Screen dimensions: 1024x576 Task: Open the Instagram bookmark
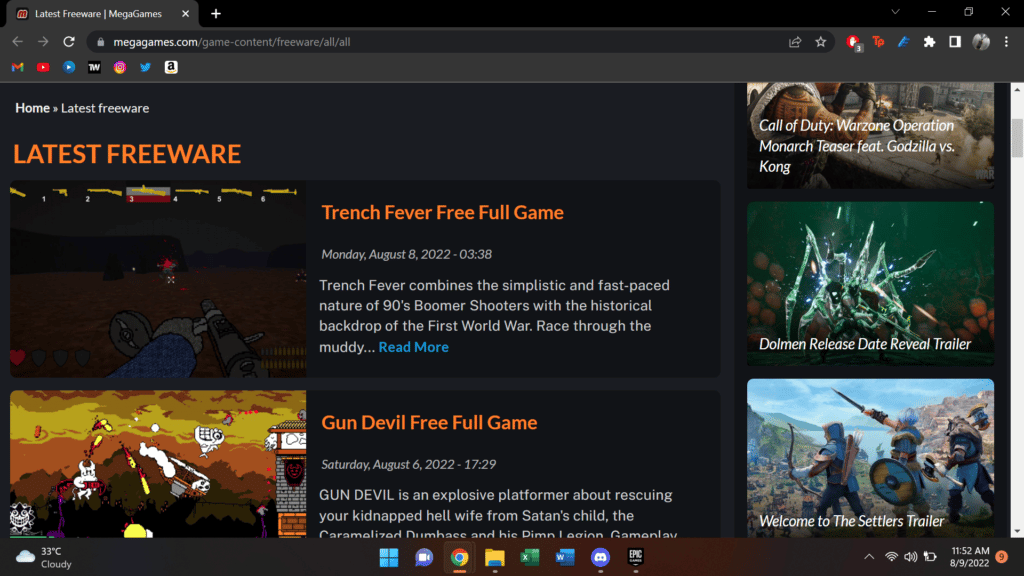120,67
